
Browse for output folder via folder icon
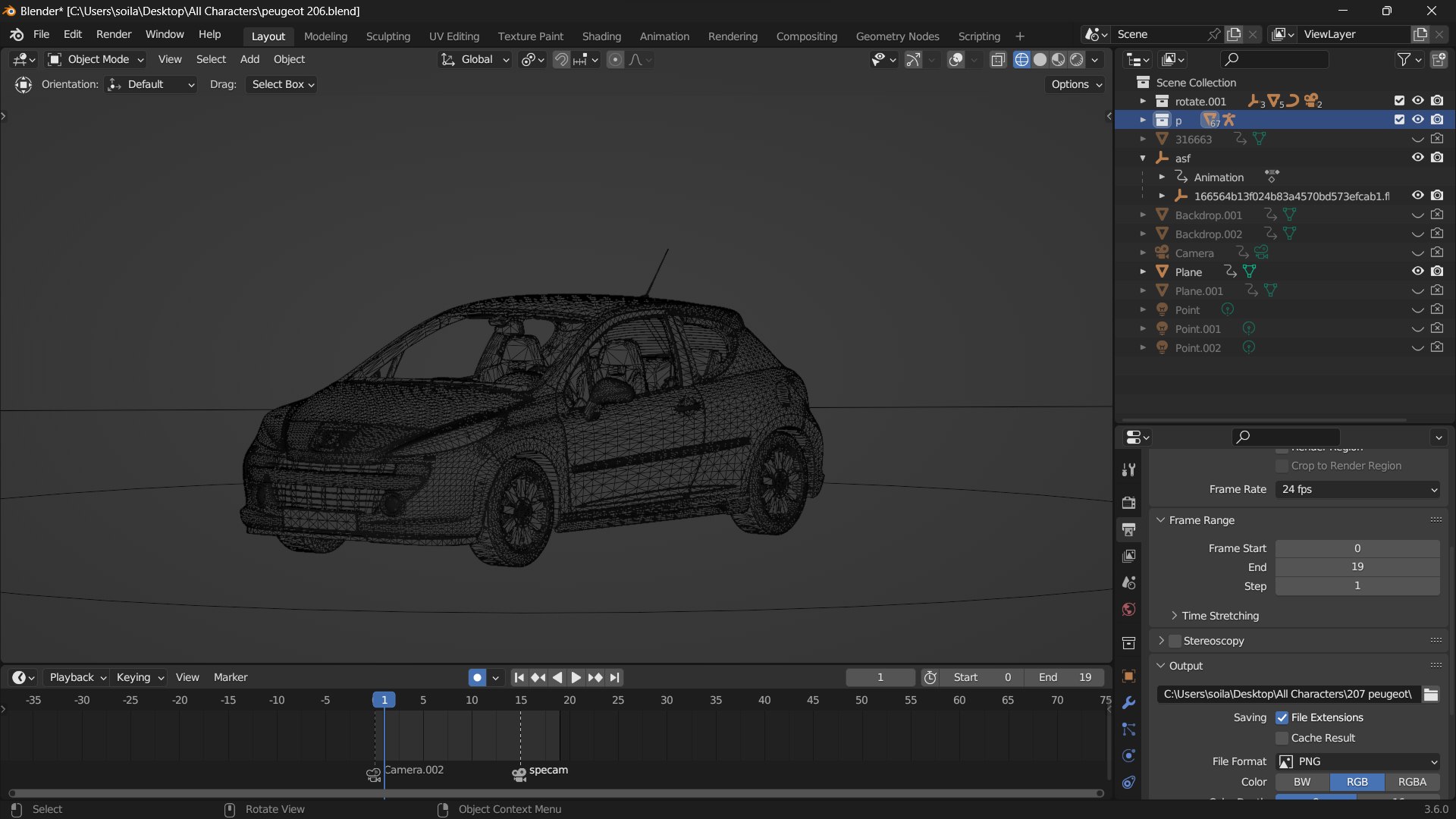coord(1430,694)
